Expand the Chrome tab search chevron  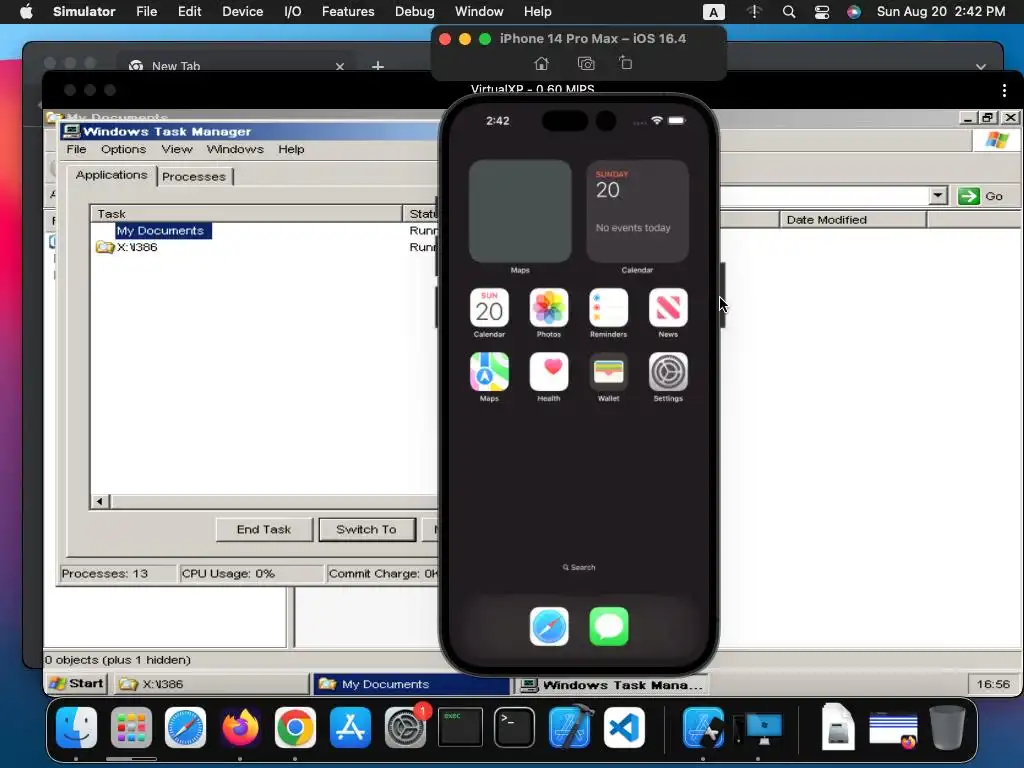[980, 67]
